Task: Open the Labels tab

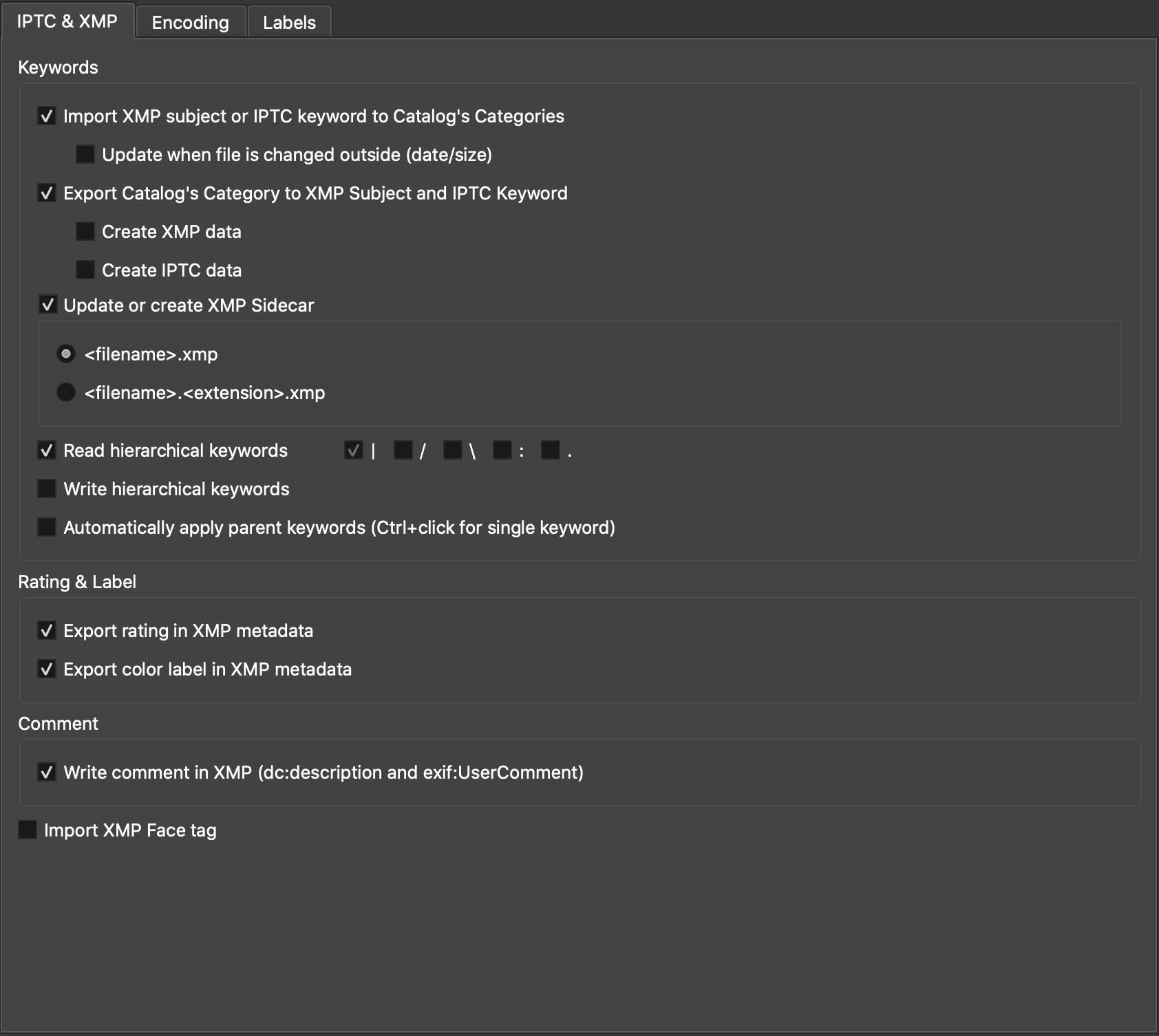Action: pos(289,23)
